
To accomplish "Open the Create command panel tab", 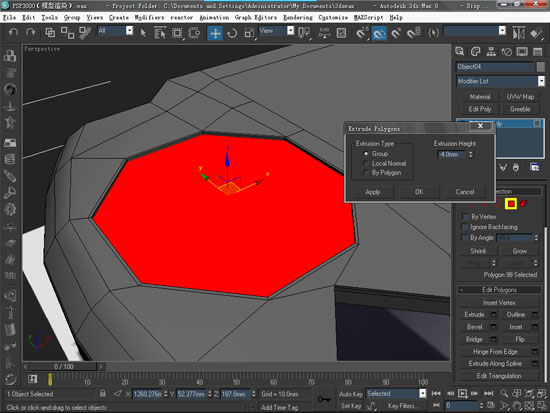I will click(x=460, y=52).
